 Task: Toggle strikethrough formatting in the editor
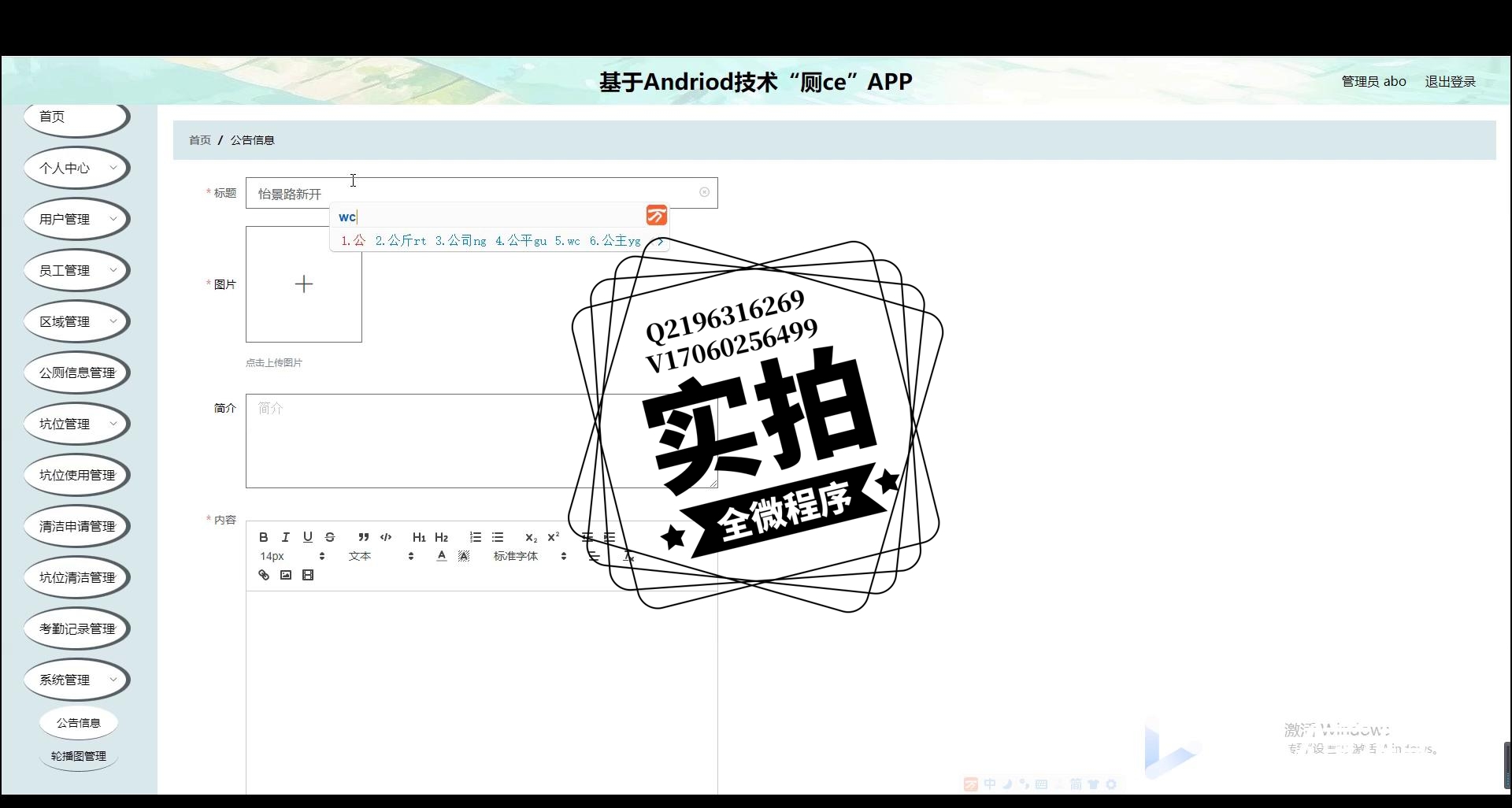point(330,537)
